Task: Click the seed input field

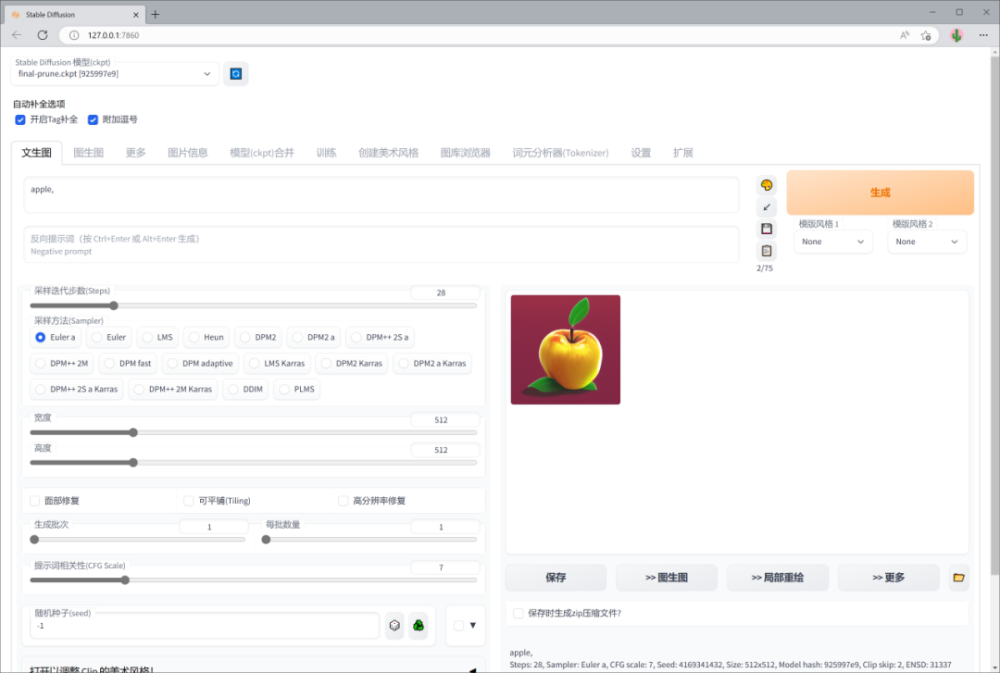Action: [205, 626]
